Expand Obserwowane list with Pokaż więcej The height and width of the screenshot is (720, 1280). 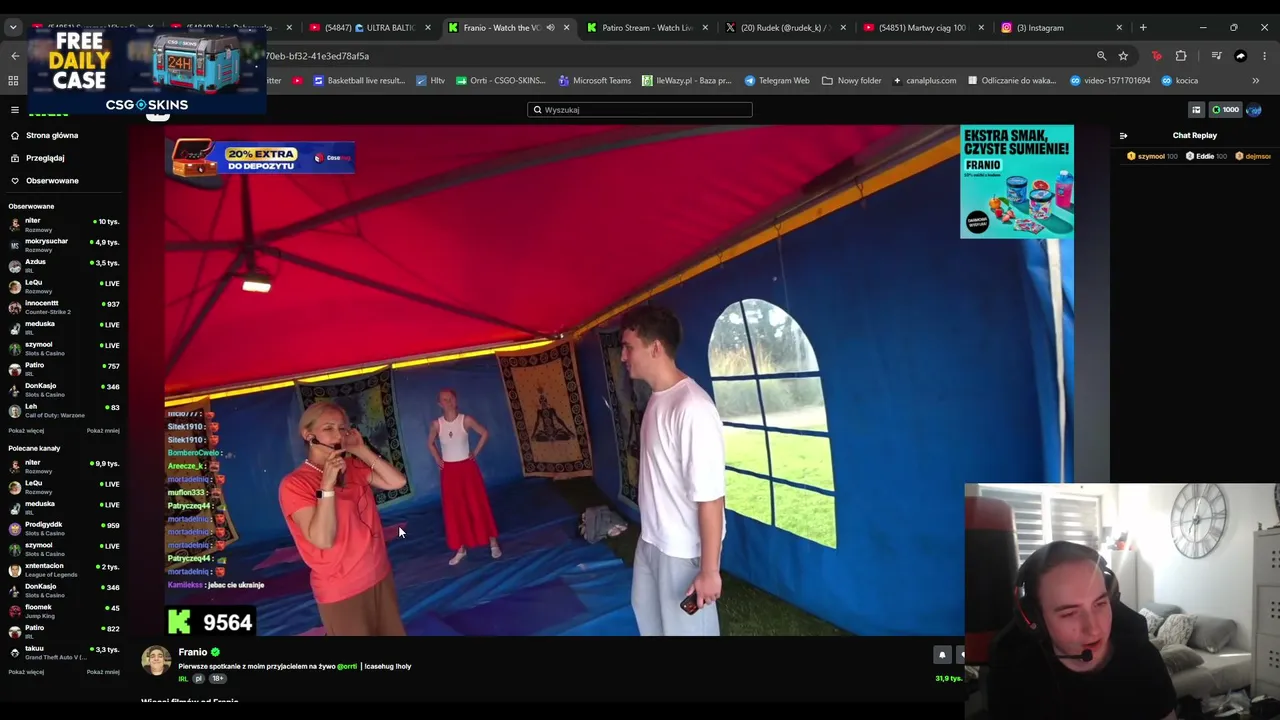coord(26,431)
